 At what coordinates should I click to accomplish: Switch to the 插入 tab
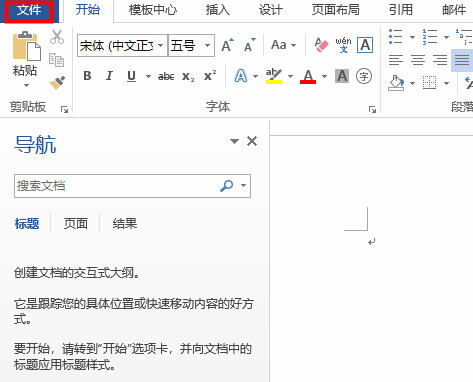218,10
